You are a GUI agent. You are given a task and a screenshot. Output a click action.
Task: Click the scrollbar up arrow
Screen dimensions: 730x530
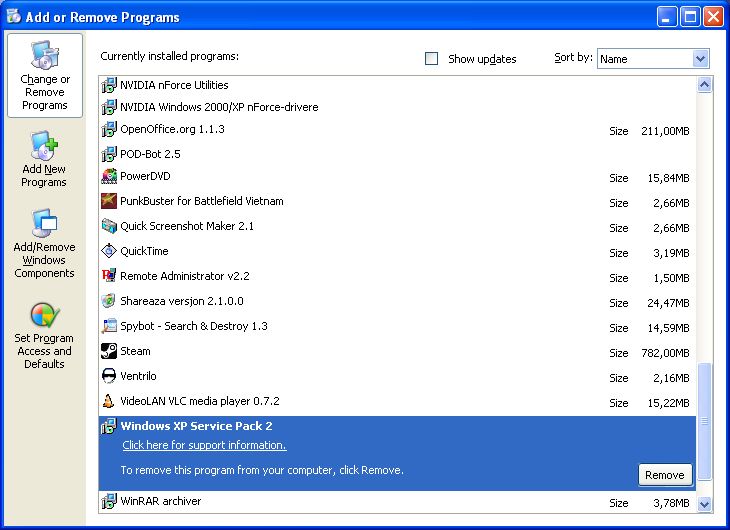(x=704, y=85)
